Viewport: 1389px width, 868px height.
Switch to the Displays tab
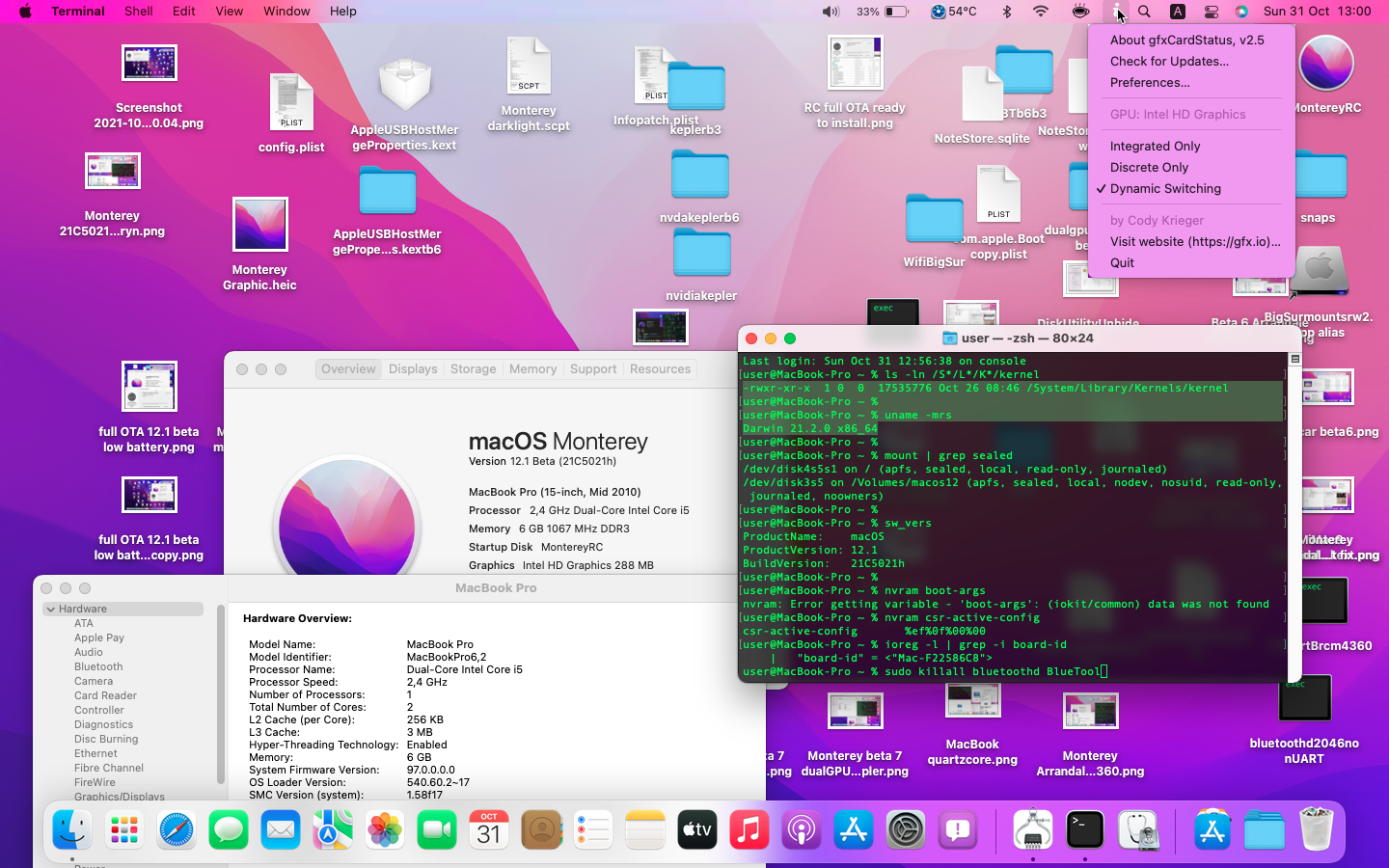[413, 369]
